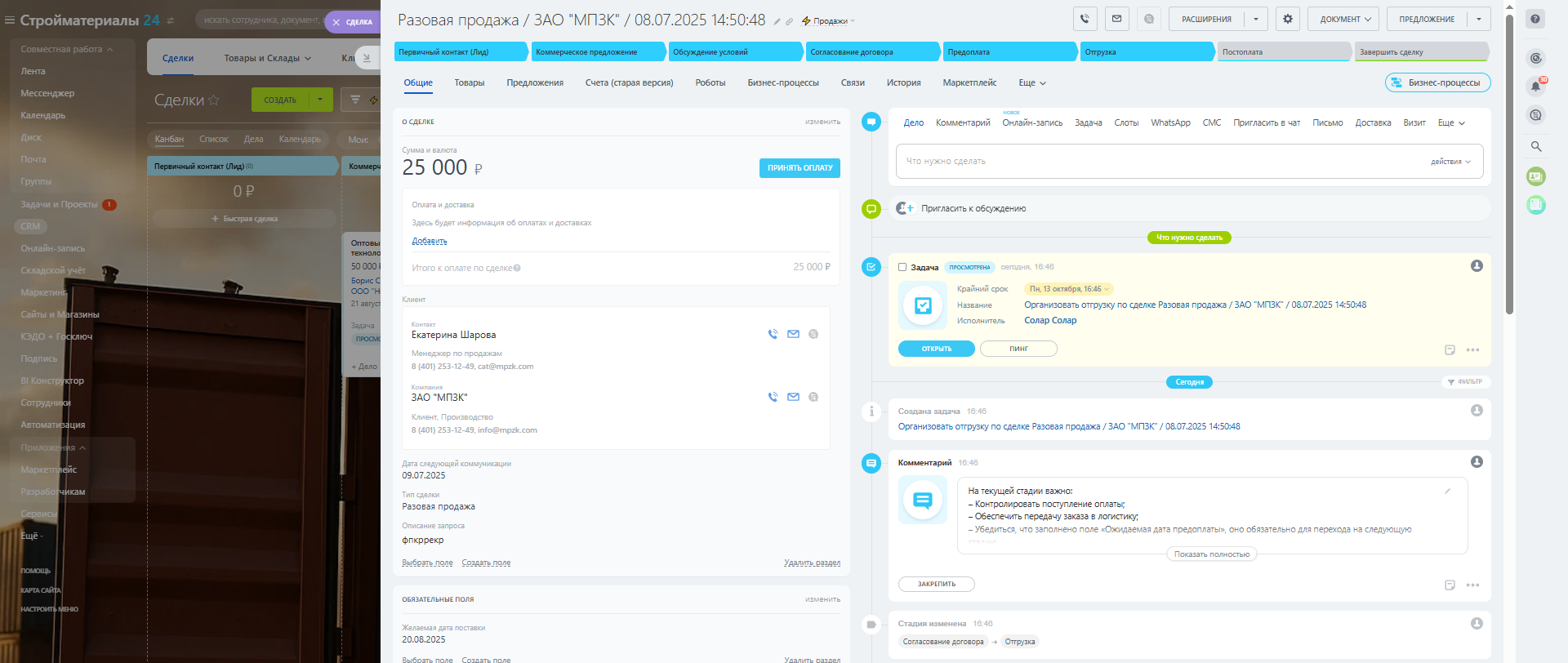
Task: Call contact Екатерина Шарова via phone icon
Action: pos(773,334)
